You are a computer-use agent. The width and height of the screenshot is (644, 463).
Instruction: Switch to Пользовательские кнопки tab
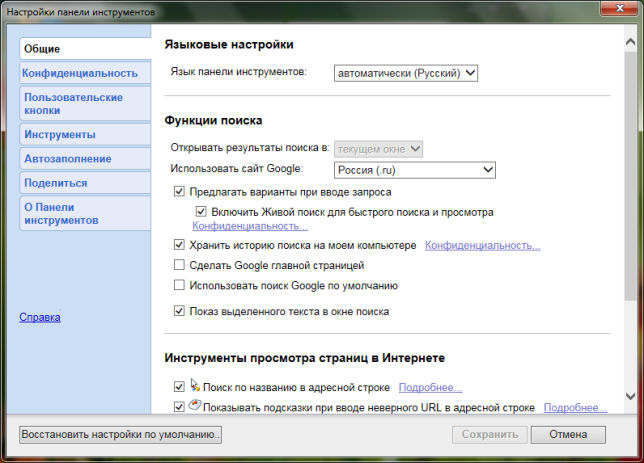click(x=72, y=103)
